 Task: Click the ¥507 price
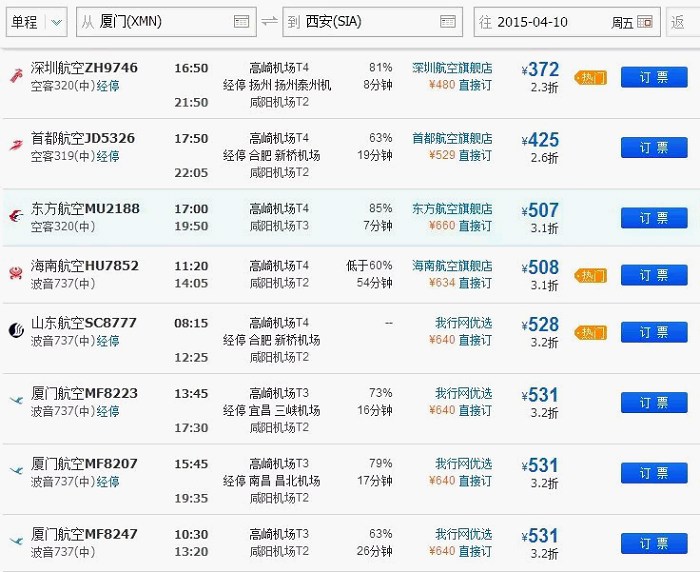(x=540, y=210)
